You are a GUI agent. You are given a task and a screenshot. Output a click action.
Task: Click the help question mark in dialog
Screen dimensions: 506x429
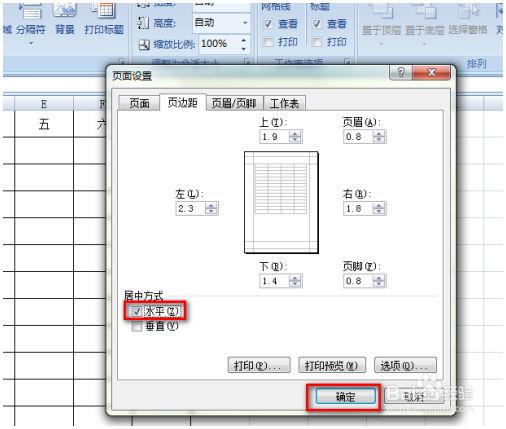(401, 72)
